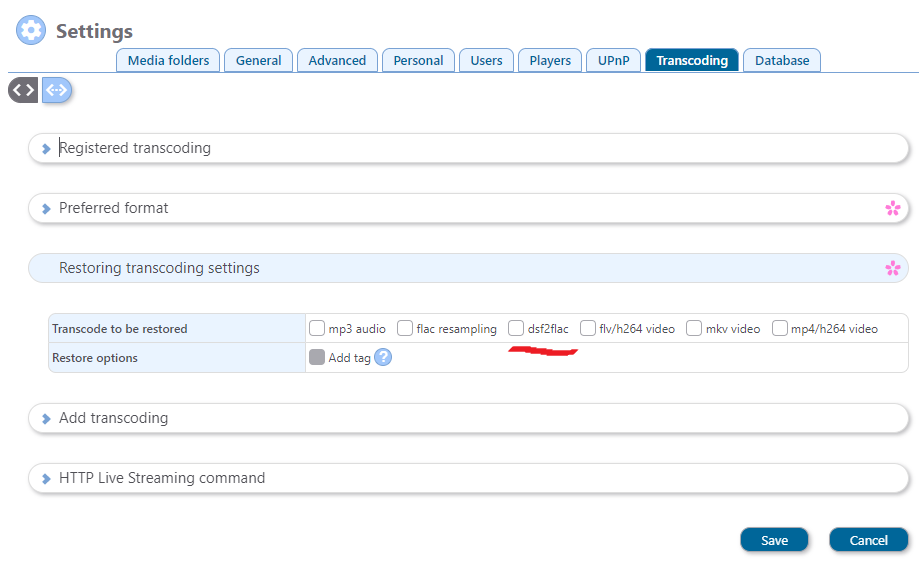Go to the Advanced tab
This screenshot has height=562, width=919.
pyautogui.click(x=337, y=60)
